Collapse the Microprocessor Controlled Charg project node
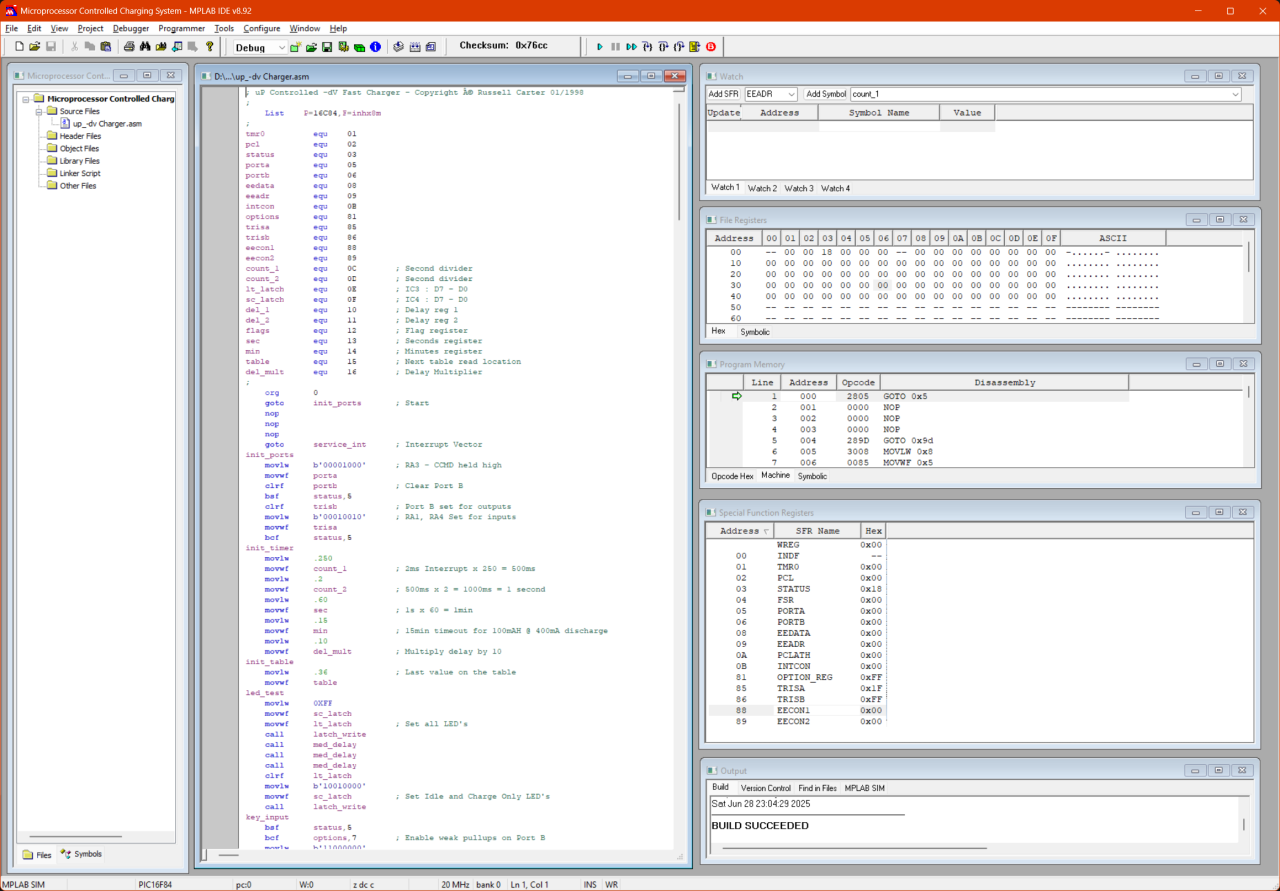The width and height of the screenshot is (1280, 891). (25, 99)
